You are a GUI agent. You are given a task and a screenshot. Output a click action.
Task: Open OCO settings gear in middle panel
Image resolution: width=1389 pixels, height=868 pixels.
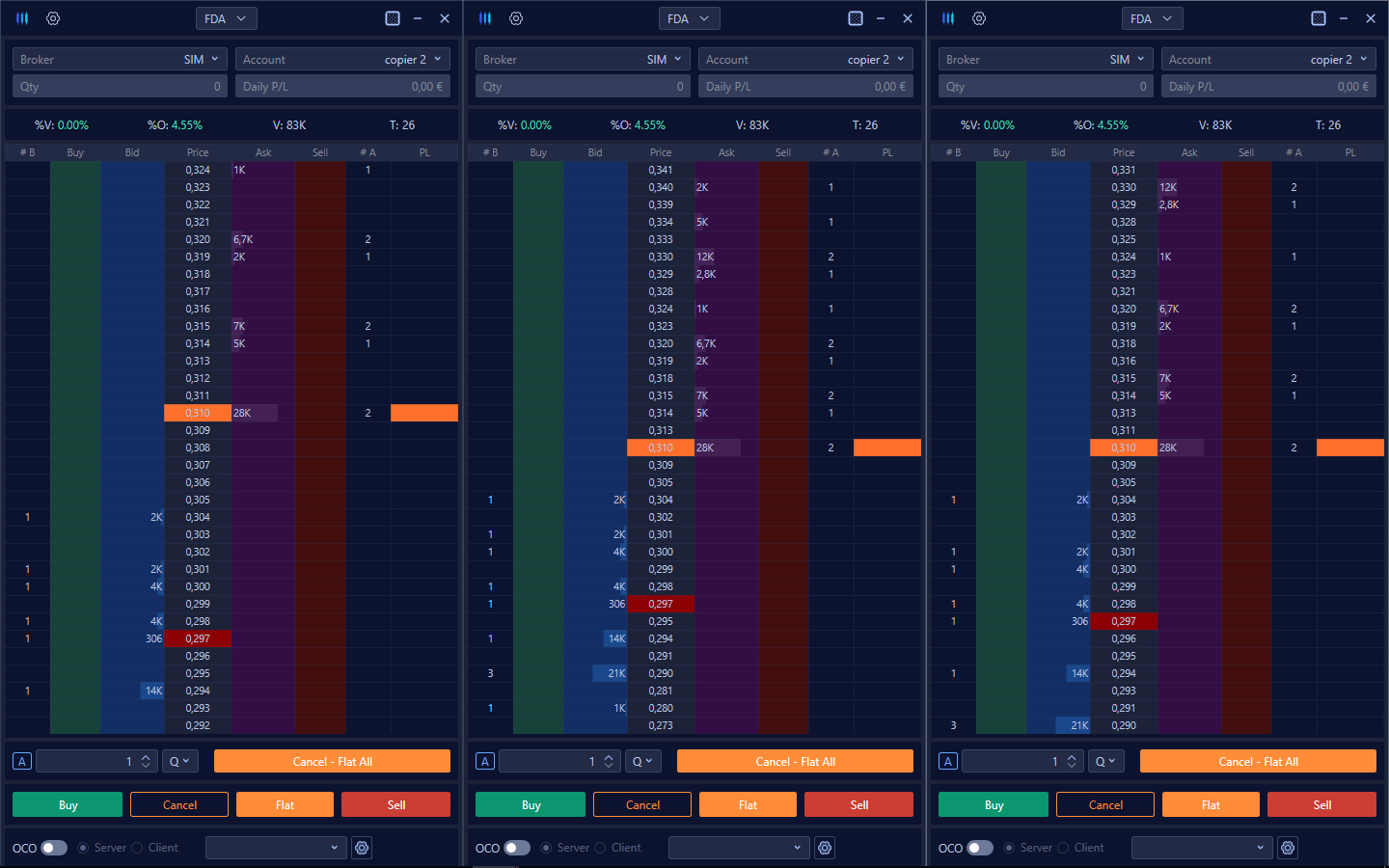click(x=825, y=848)
